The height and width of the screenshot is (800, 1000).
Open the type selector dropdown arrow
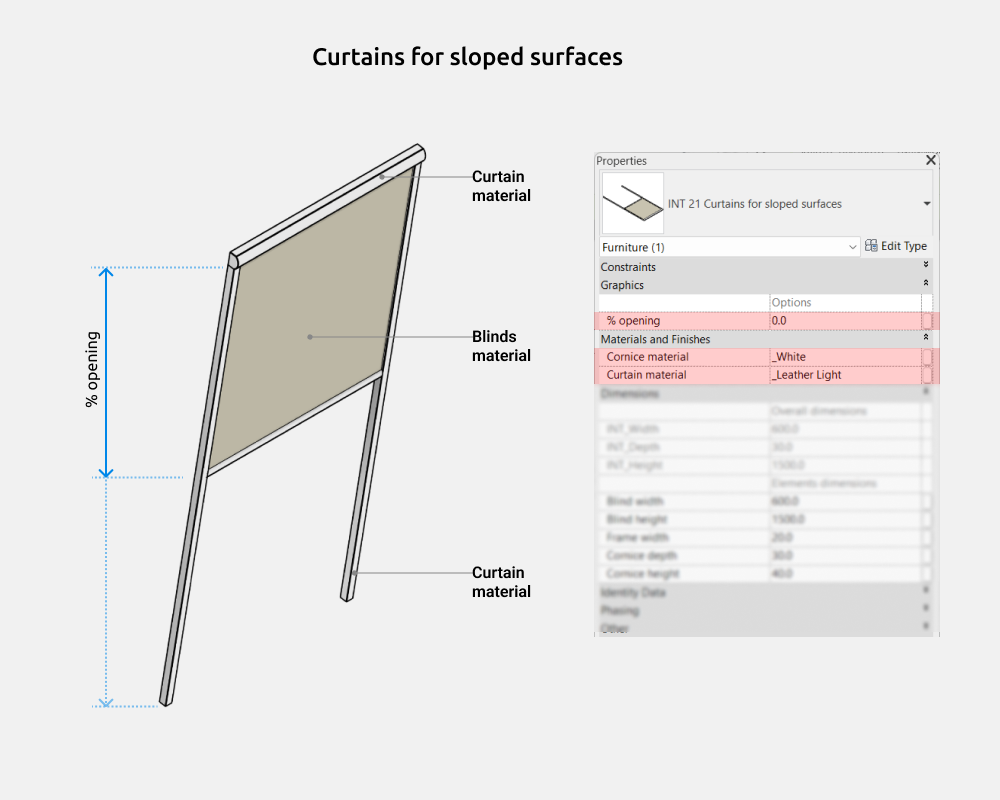927,204
